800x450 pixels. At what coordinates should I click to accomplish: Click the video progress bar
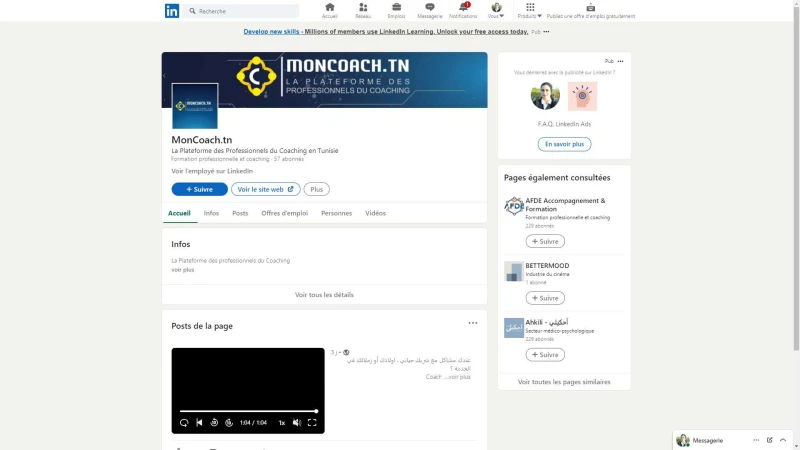(248, 411)
